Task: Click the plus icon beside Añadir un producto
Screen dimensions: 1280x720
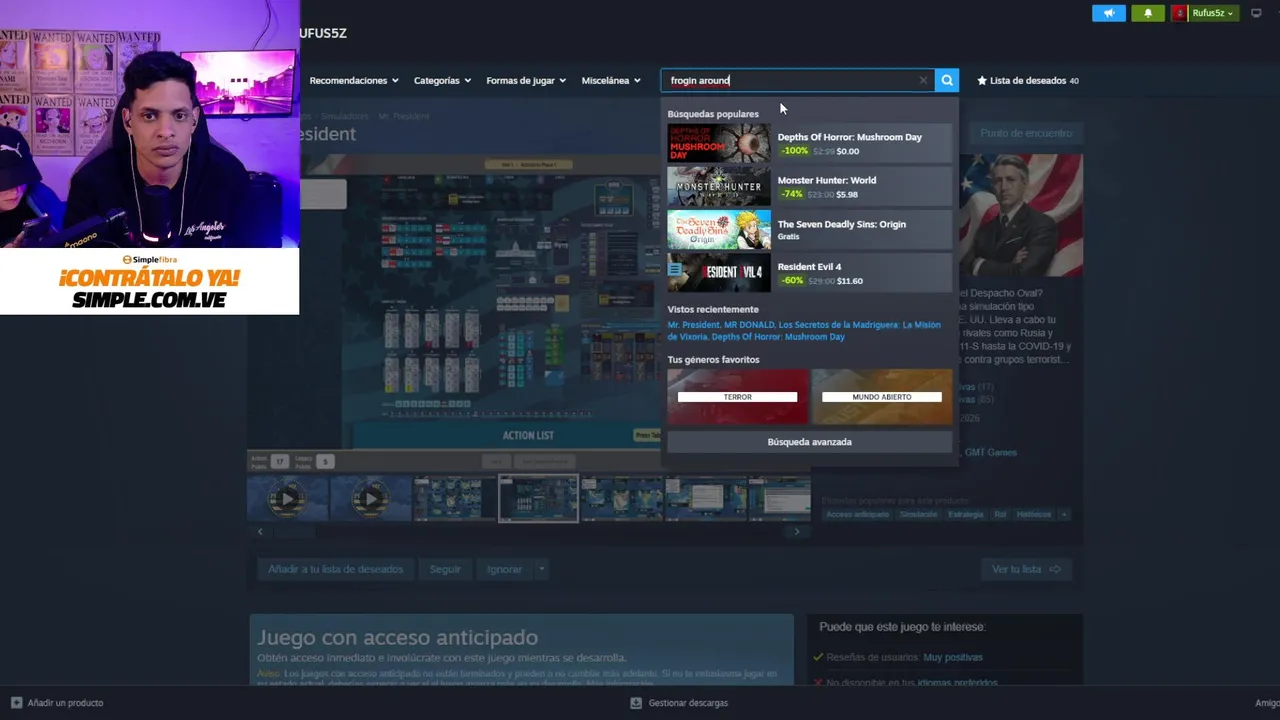Action: click(x=16, y=702)
